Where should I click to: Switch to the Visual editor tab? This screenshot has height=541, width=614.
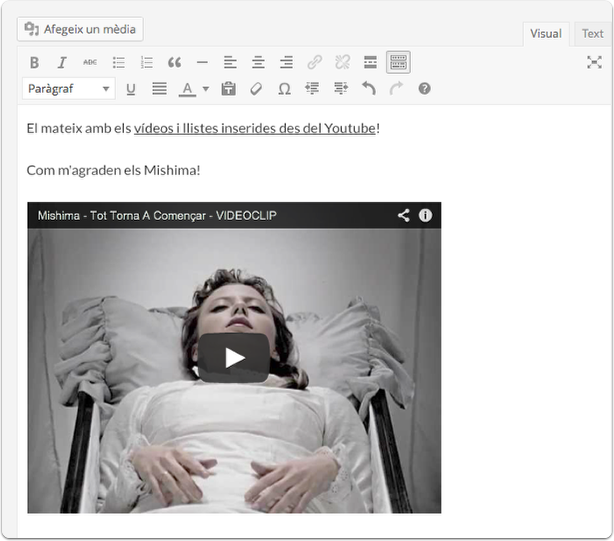(546, 34)
